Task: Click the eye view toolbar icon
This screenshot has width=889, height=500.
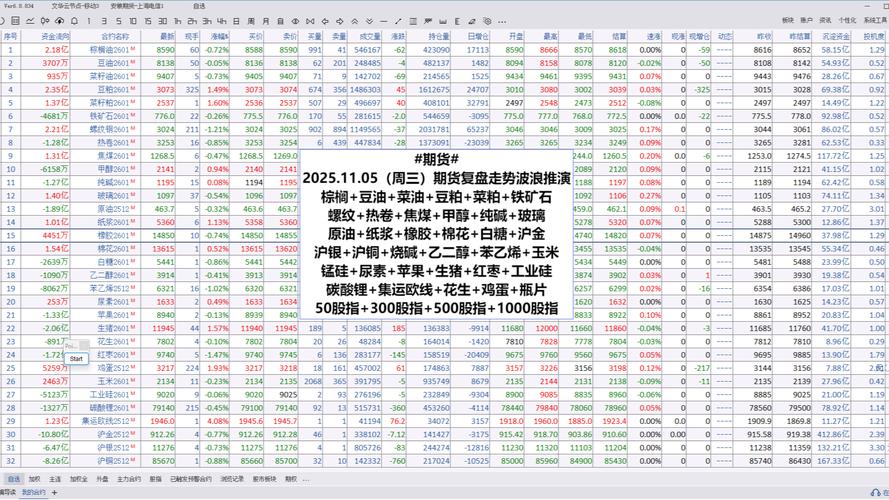Action: pos(295,21)
